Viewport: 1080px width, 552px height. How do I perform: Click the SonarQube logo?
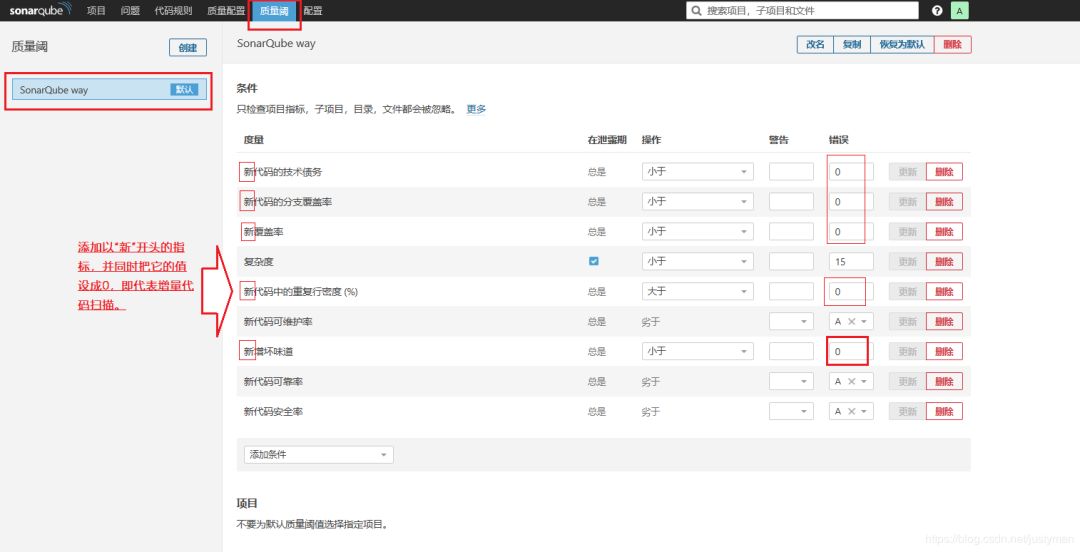tap(41, 10)
